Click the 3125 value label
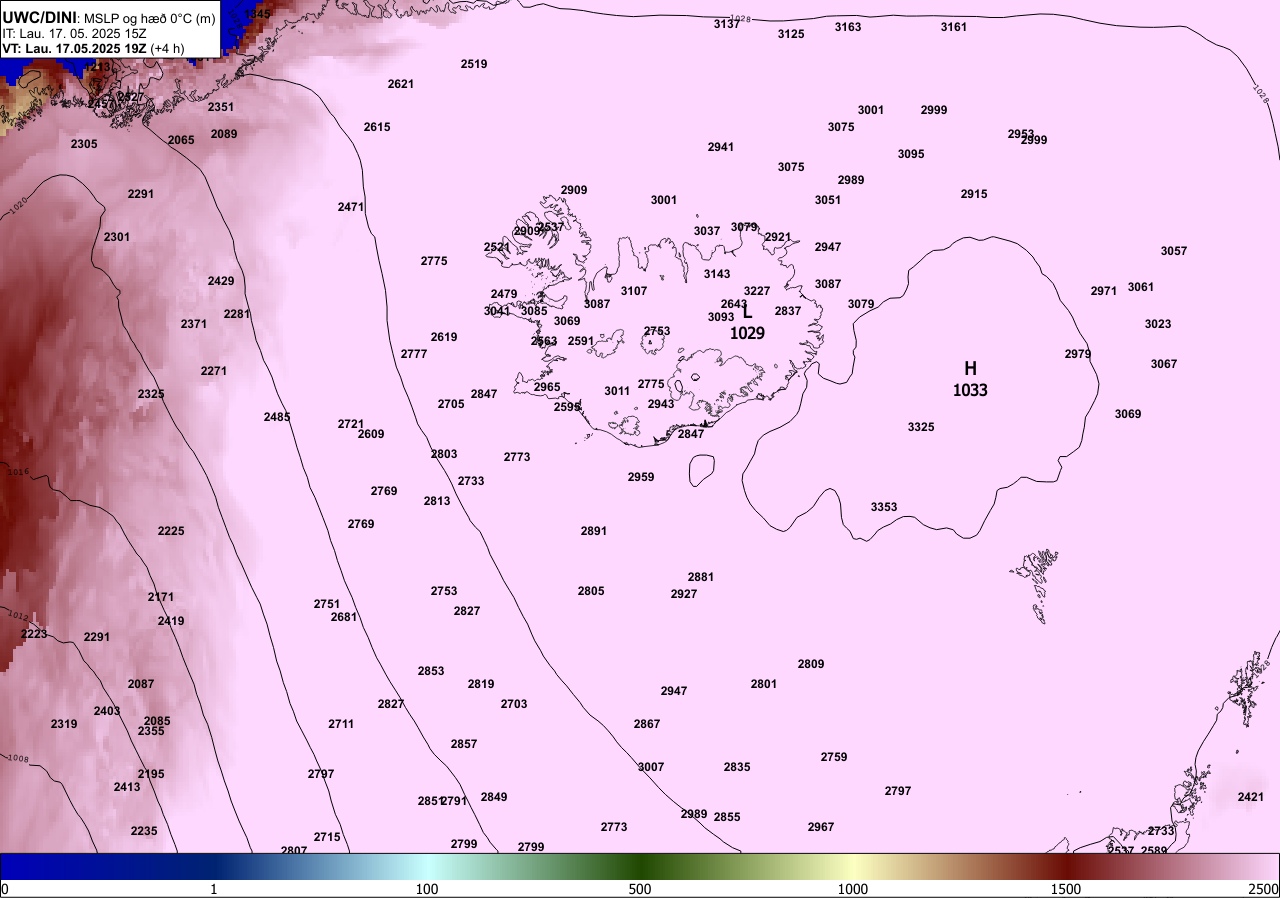 [x=791, y=34]
